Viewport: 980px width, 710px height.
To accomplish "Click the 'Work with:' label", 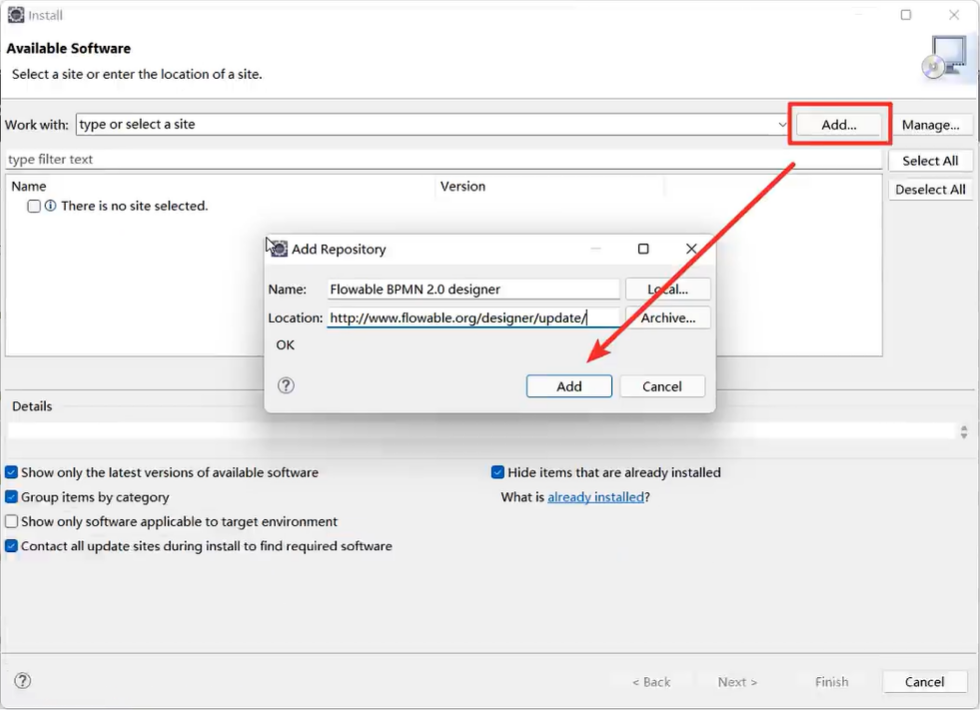I will [37, 124].
